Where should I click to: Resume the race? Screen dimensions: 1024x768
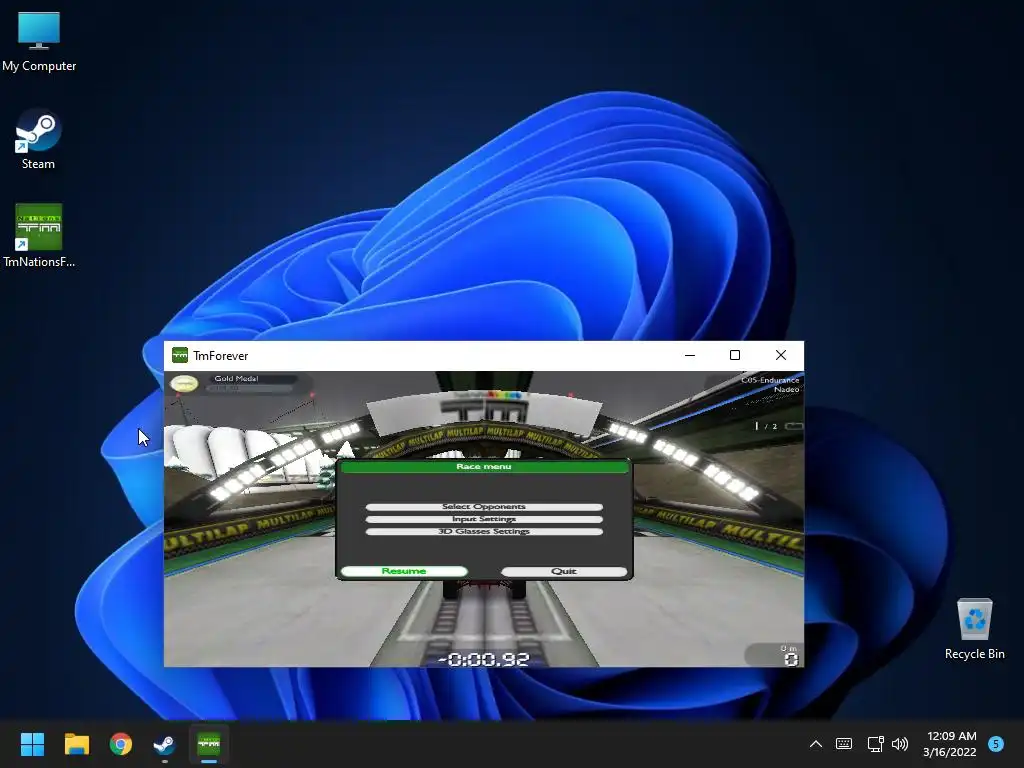tap(404, 571)
